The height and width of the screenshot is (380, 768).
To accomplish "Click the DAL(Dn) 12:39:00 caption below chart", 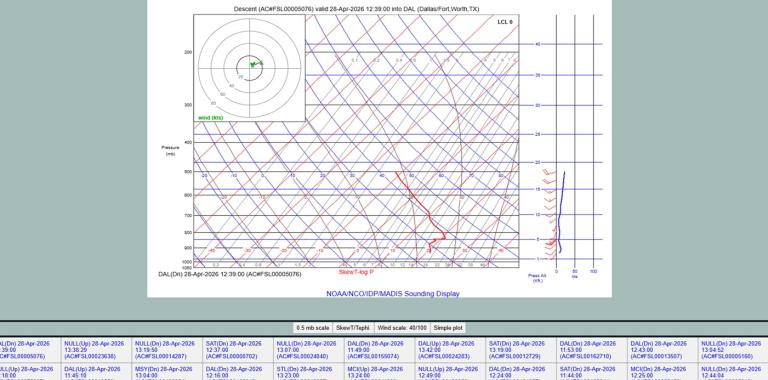I will coord(230,274).
